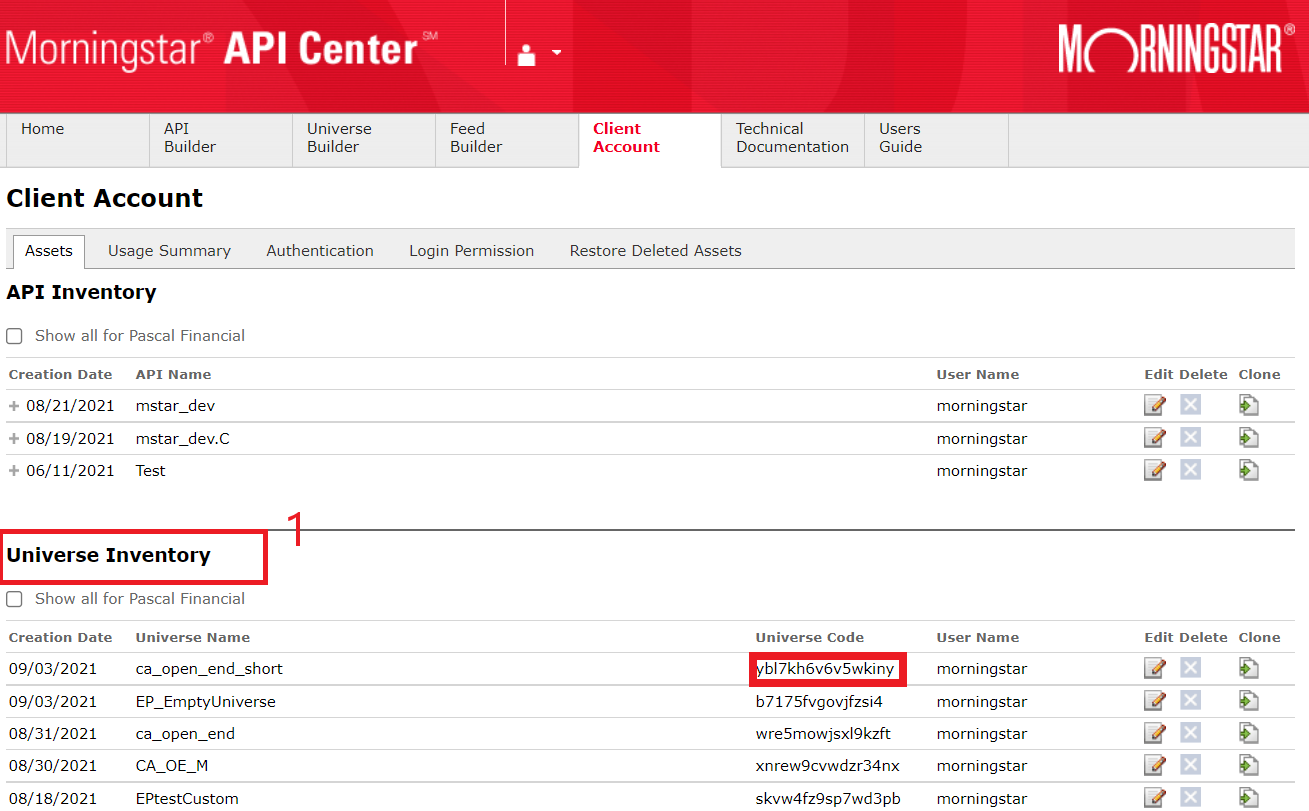Clone the EPtestCustom universe
This screenshot has width=1309, height=811.
click(1248, 798)
